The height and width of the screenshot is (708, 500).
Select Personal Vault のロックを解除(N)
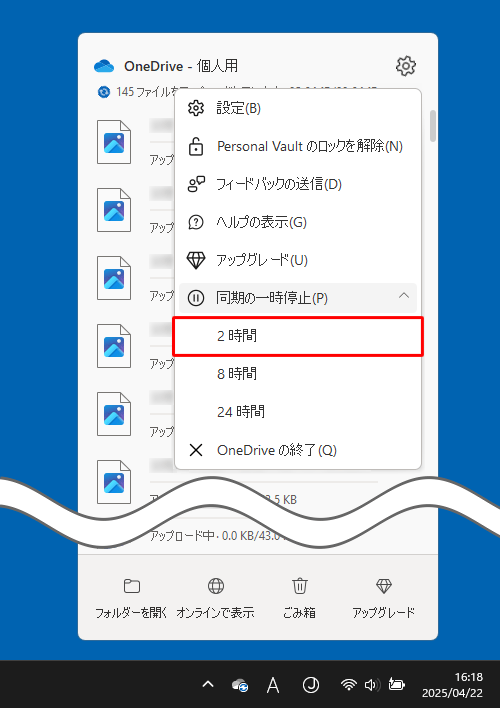click(298, 146)
